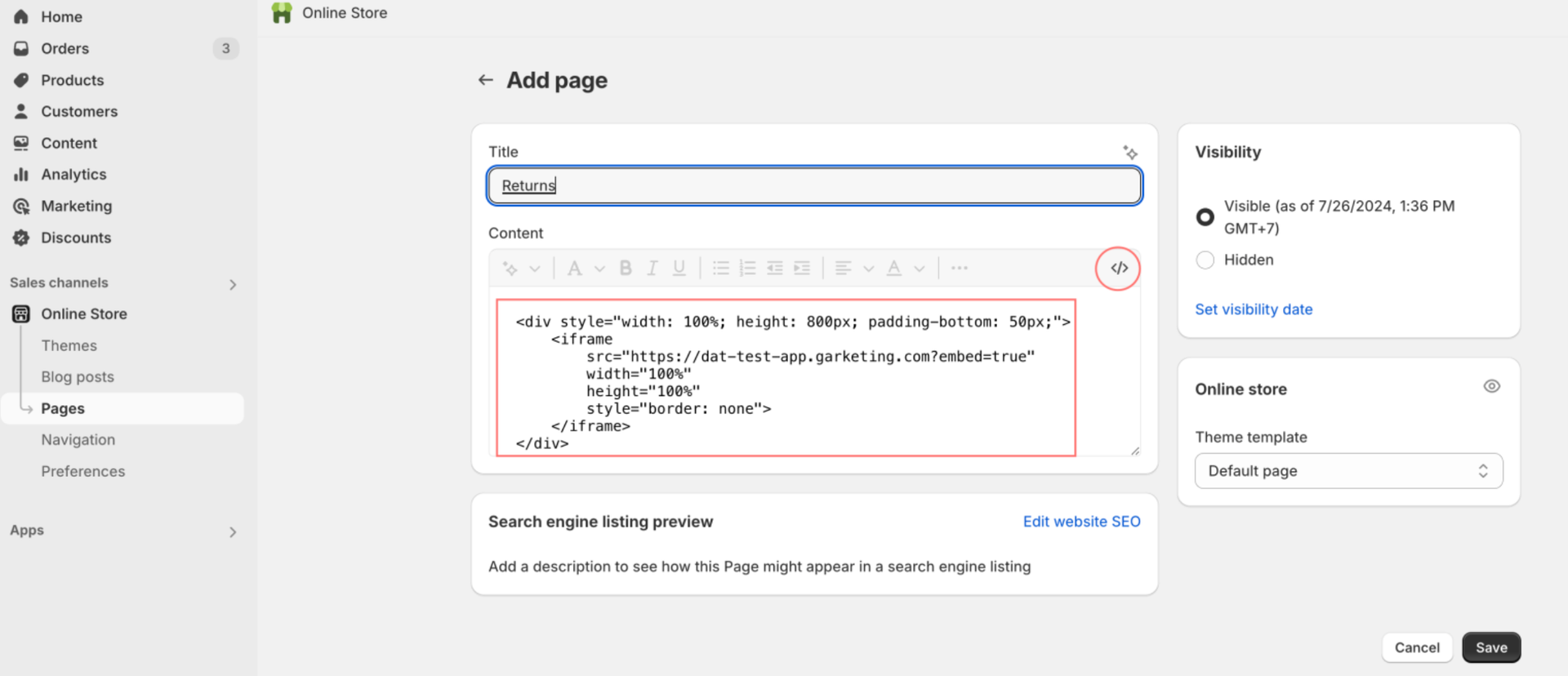Go to Navigation under Online Store
Viewport: 1568px width, 676px height.
click(78, 440)
